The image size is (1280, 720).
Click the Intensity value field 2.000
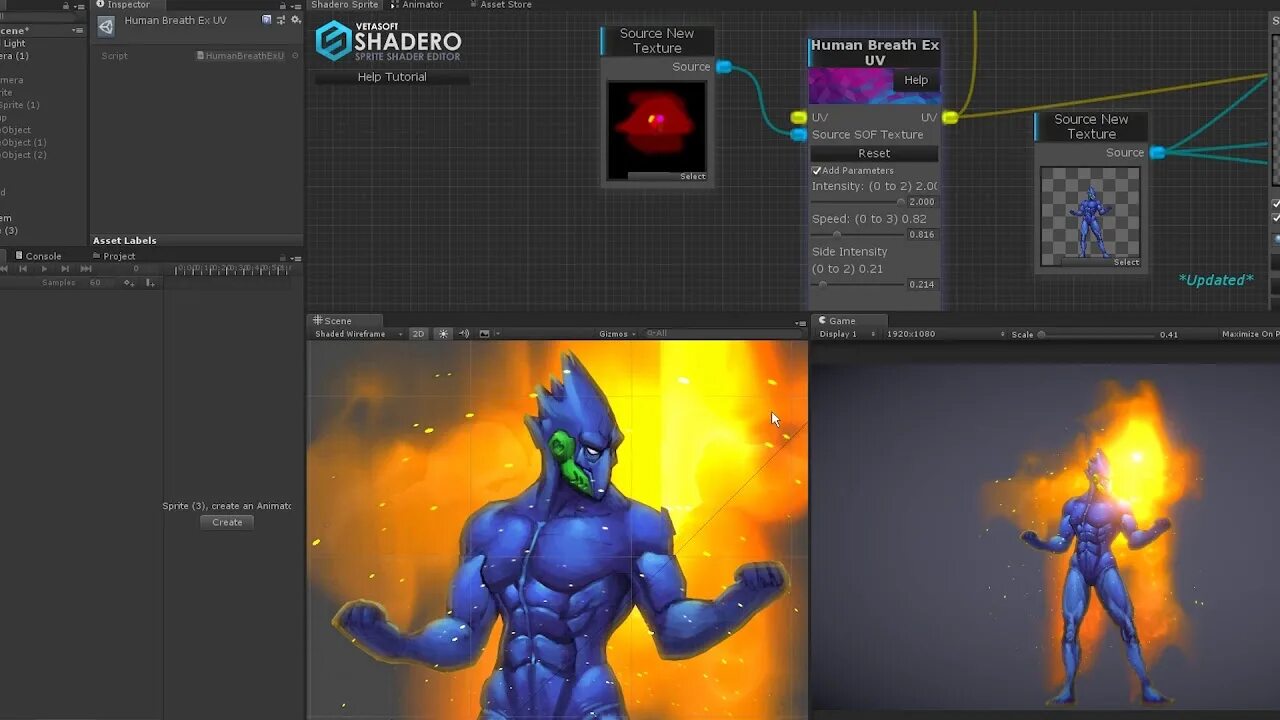922,202
